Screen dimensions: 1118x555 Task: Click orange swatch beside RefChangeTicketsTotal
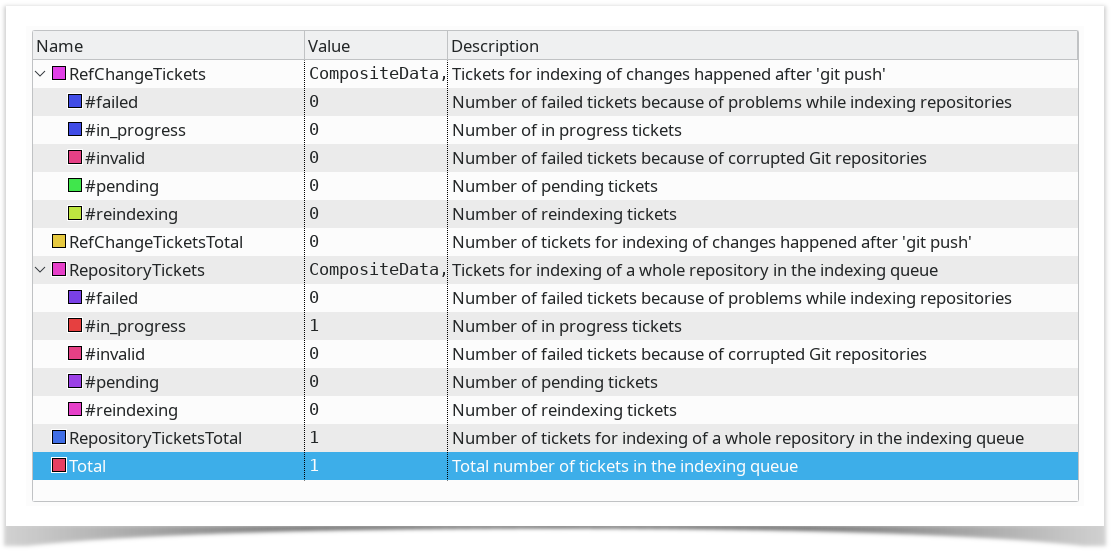pos(59,241)
